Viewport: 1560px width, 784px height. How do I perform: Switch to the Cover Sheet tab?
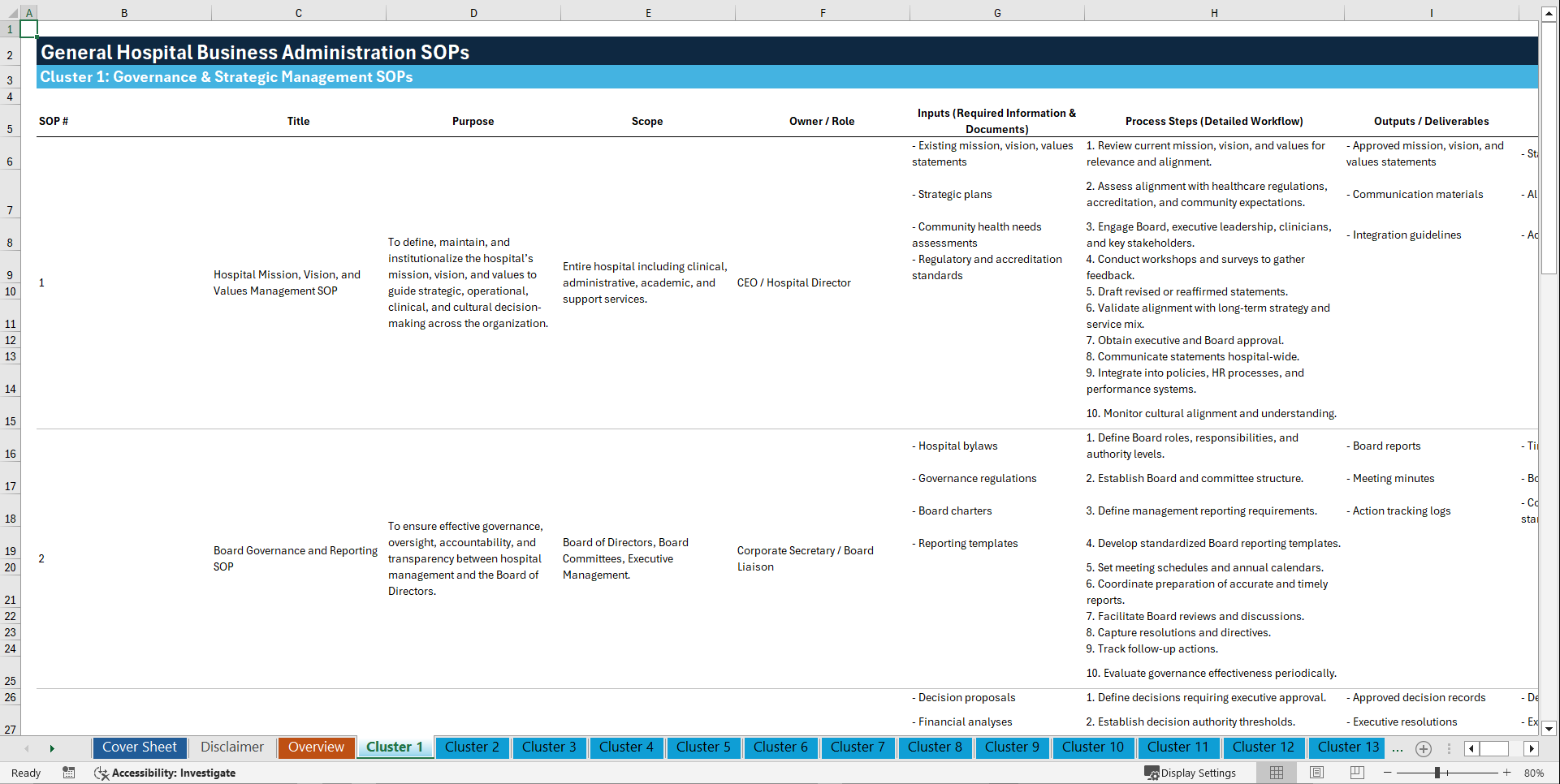pyautogui.click(x=139, y=747)
